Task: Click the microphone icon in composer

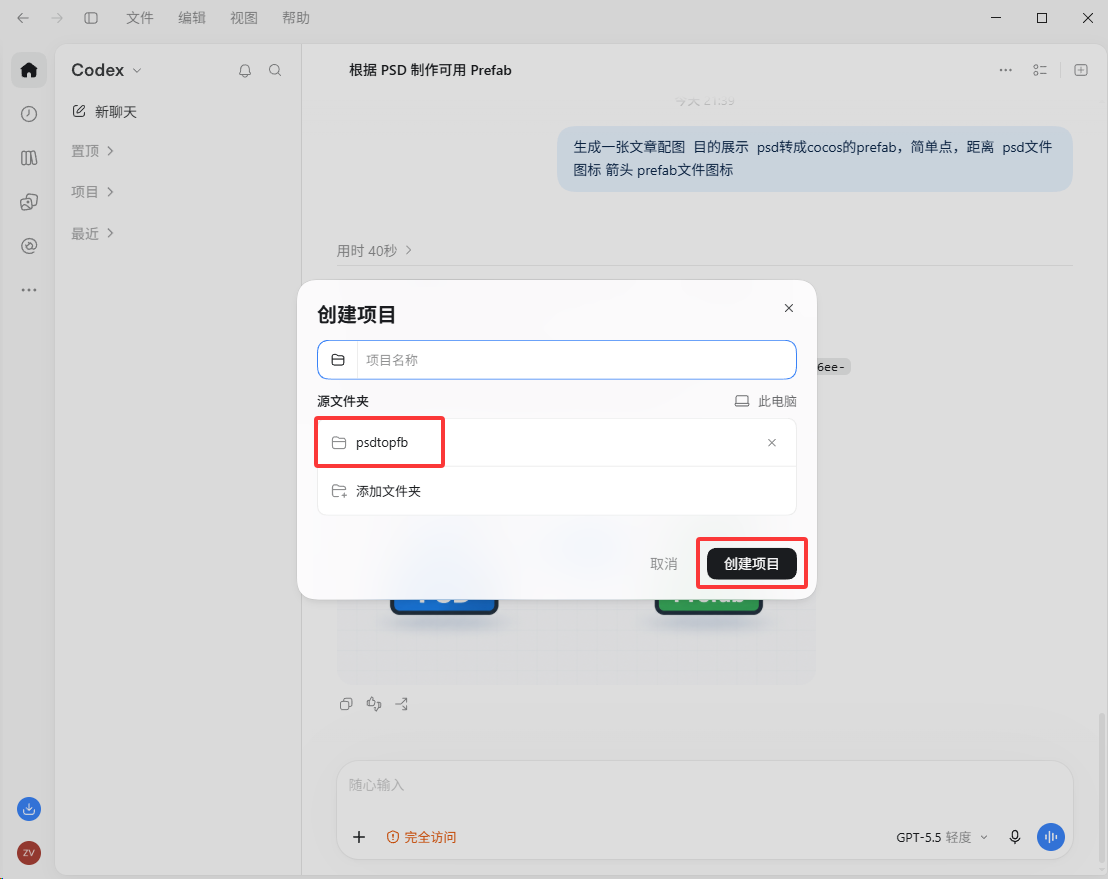Action: 1015,837
